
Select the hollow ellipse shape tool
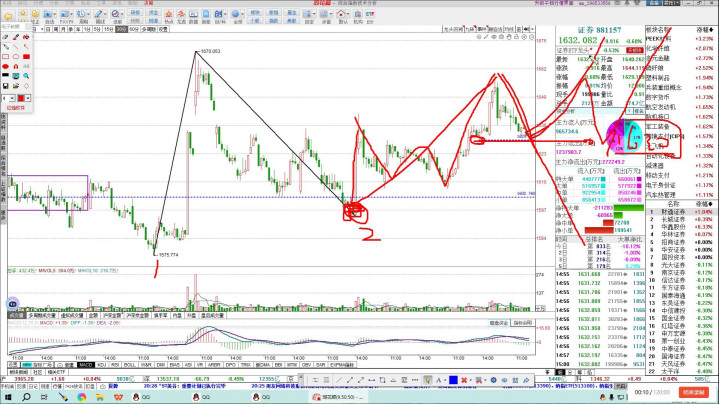click(x=16, y=57)
